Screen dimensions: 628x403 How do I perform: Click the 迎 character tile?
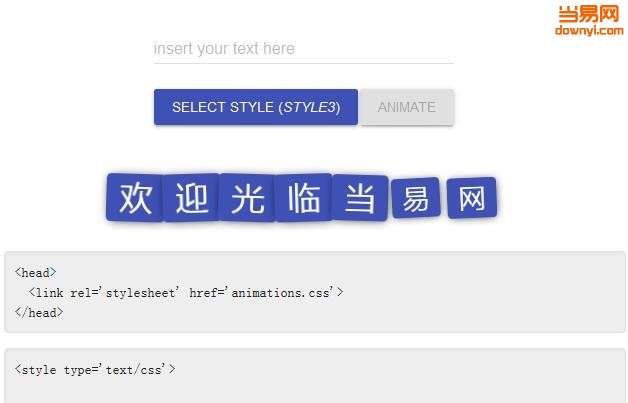point(191,197)
